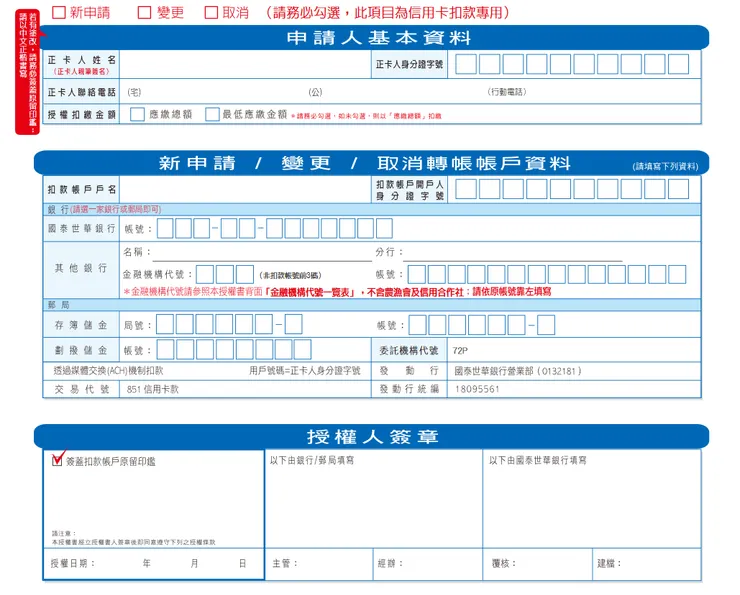Viewport: 740px width, 595px height.
Task: Click the 18095561 value
Action: click(477, 389)
